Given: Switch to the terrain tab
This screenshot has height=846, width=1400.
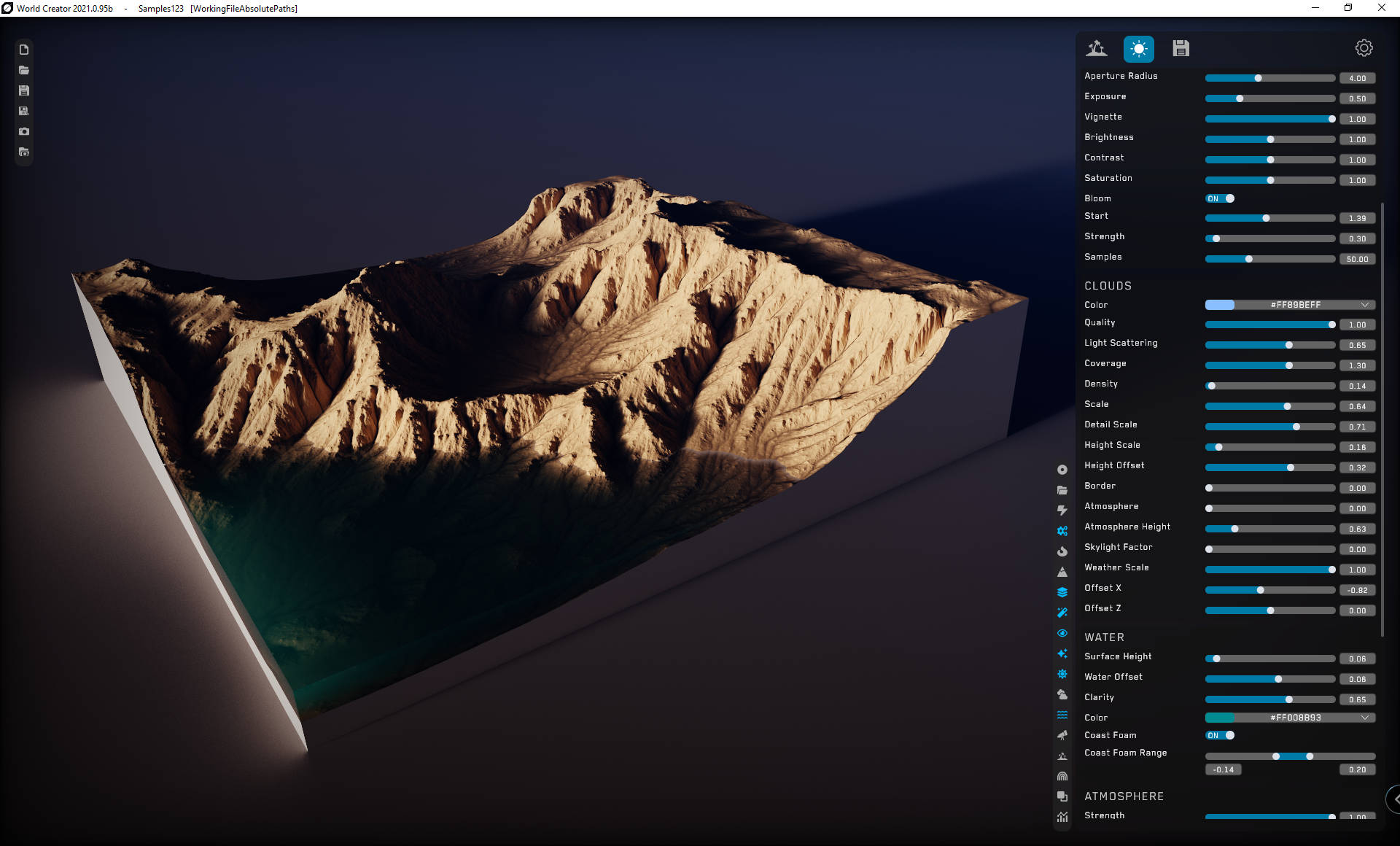Looking at the screenshot, I should [1097, 48].
